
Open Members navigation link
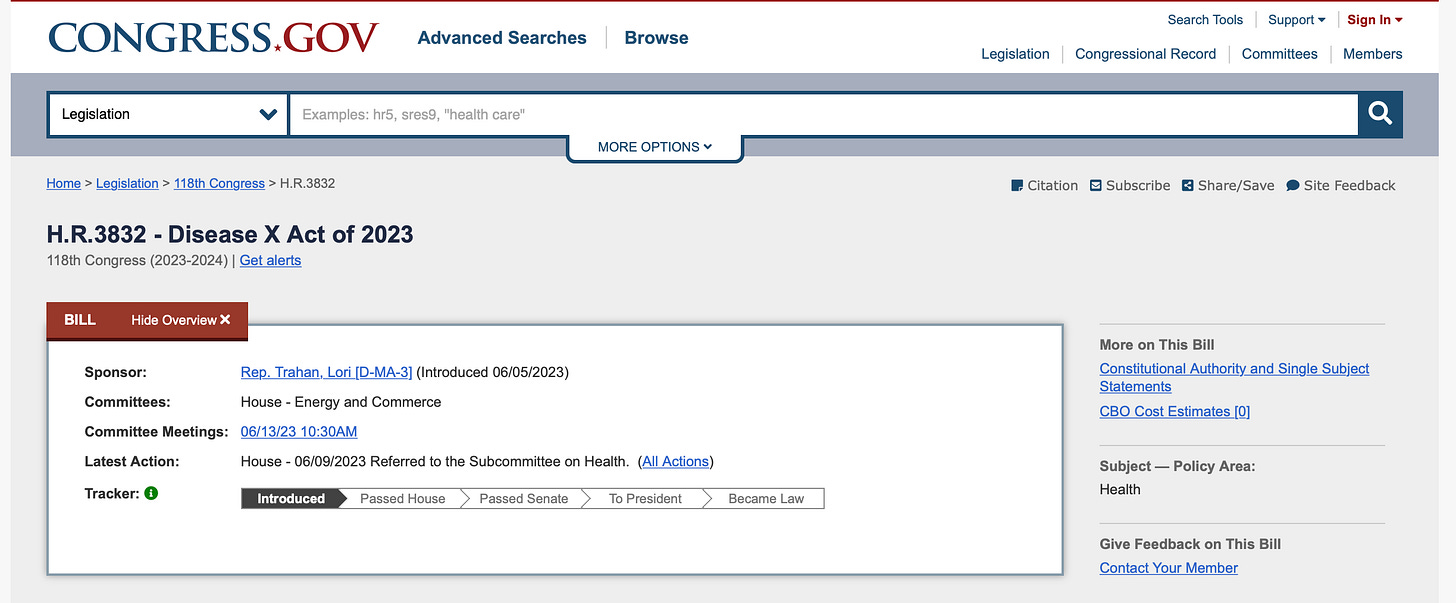[1372, 54]
